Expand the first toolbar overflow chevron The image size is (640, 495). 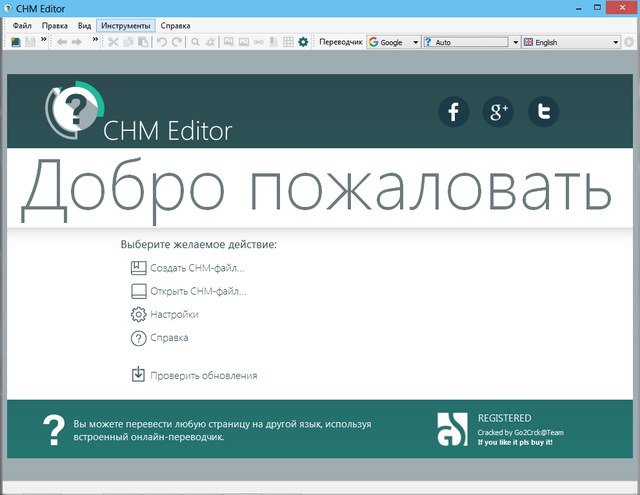44,41
